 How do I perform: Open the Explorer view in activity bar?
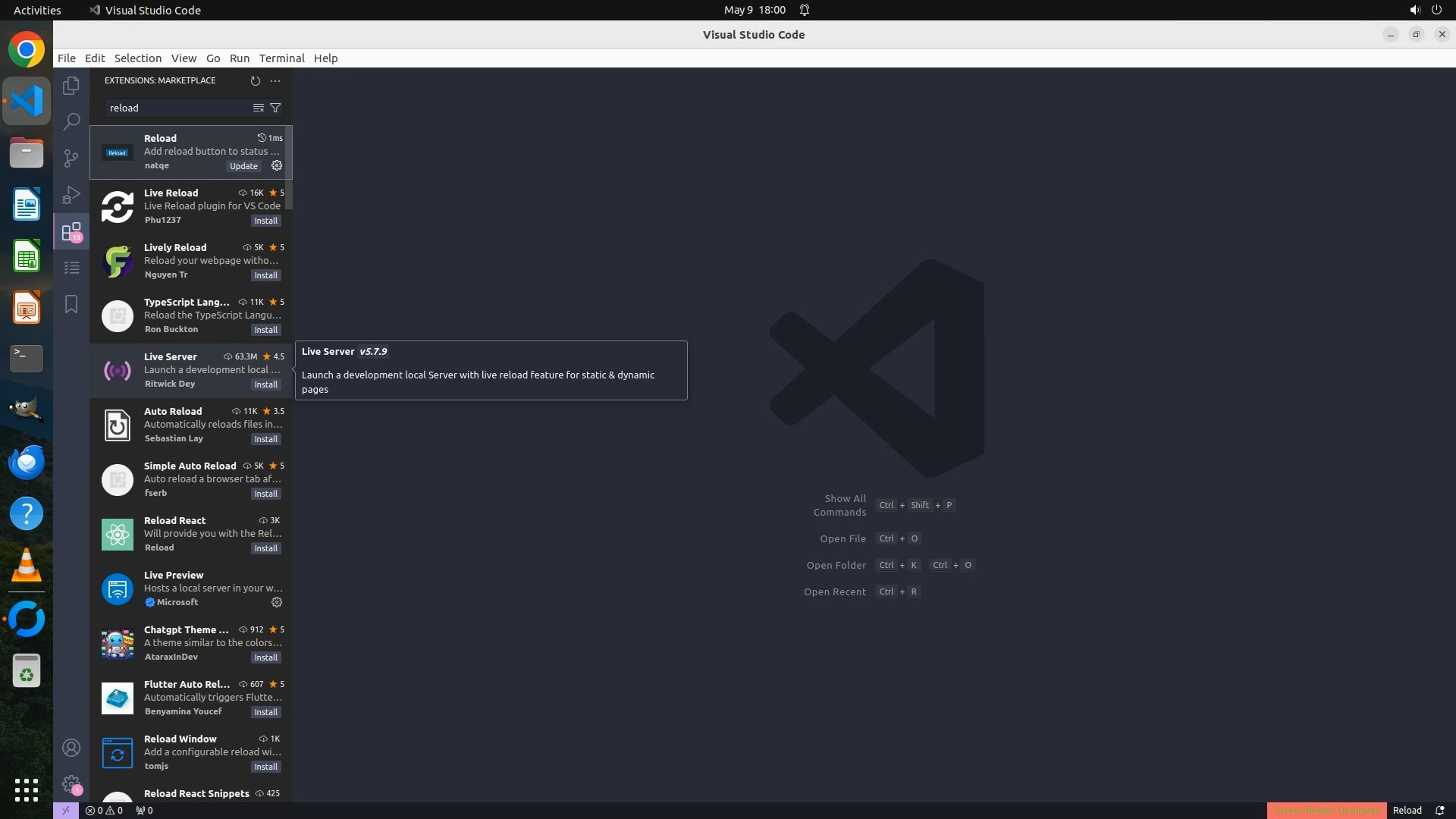pyautogui.click(x=71, y=86)
